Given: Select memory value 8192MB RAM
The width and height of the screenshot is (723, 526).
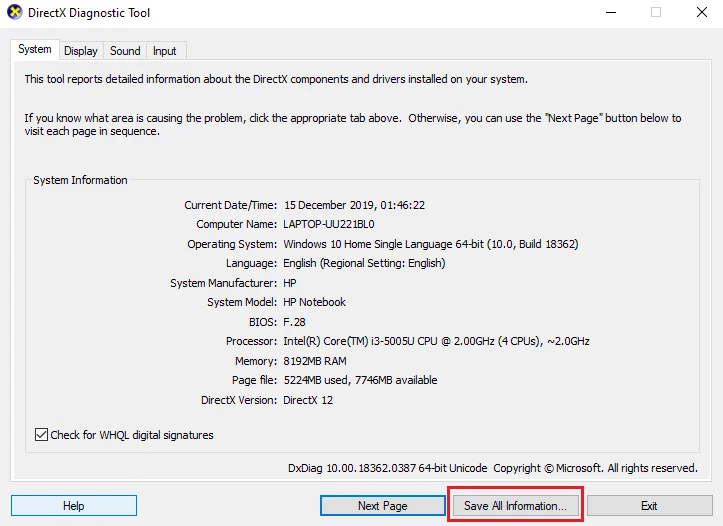Looking at the screenshot, I should 315,361.
